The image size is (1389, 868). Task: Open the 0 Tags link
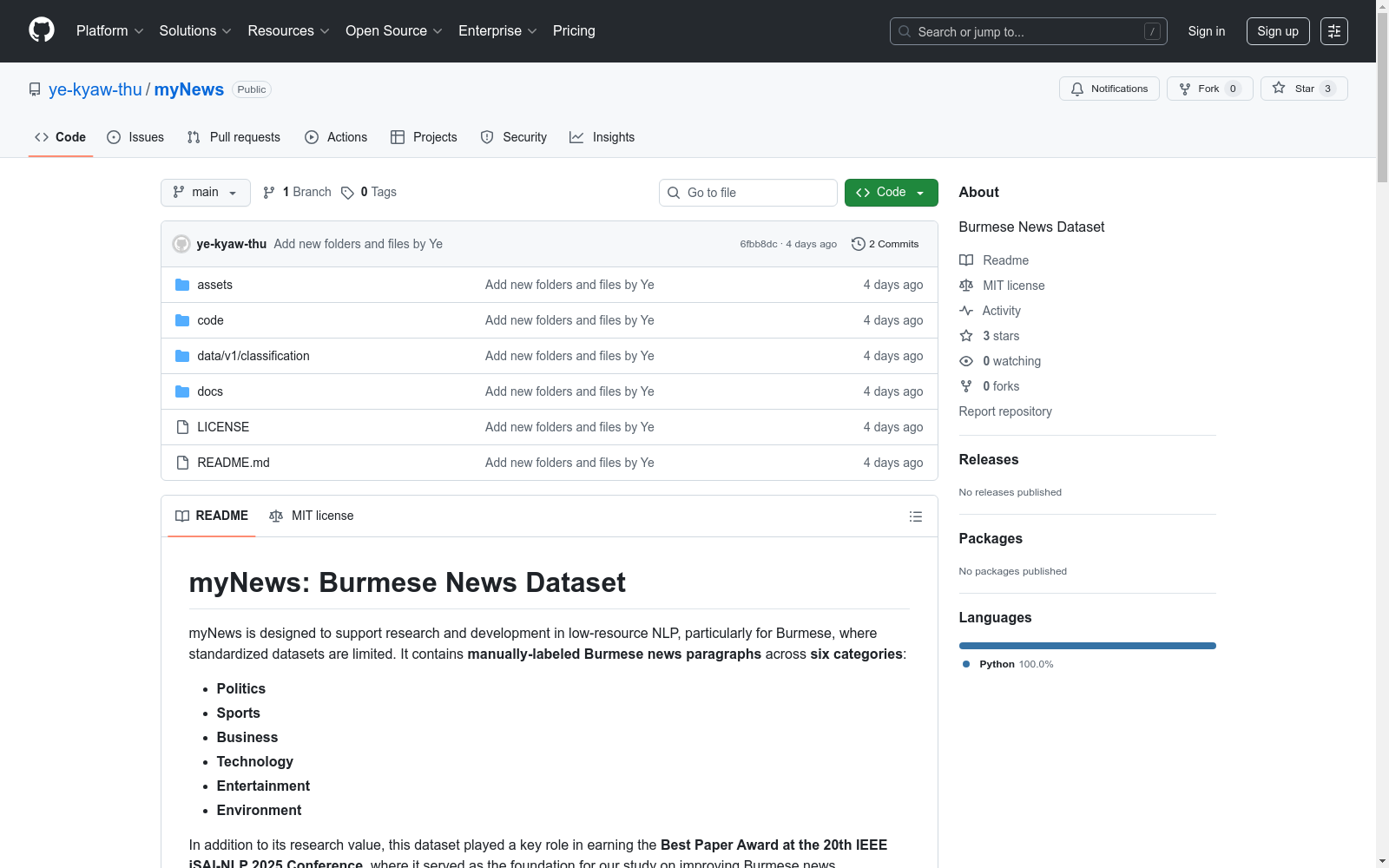tap(369, 193)
